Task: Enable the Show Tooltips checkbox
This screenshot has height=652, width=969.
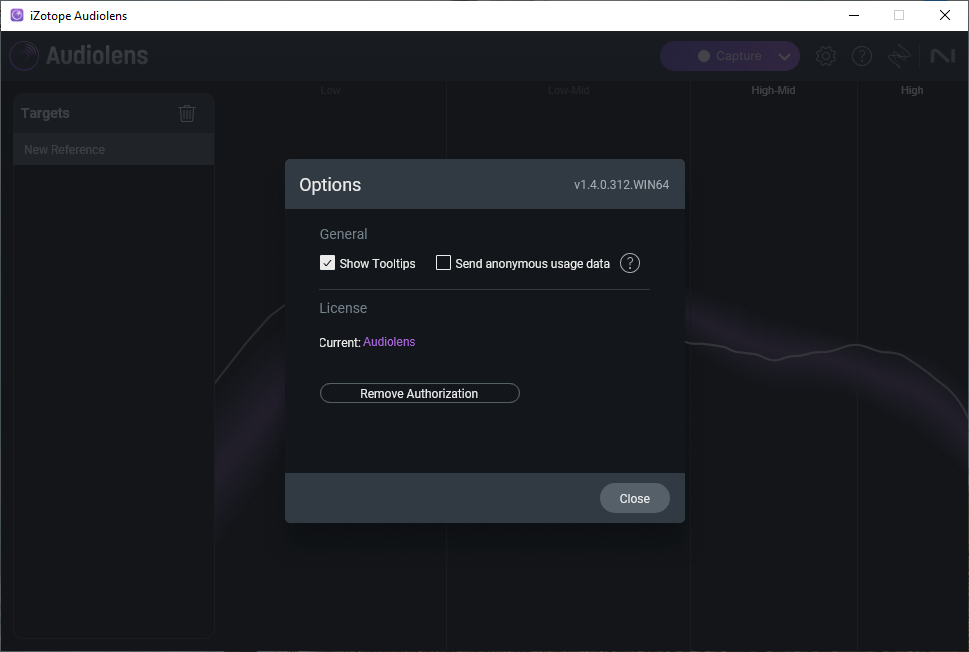Action: point(328,263)
